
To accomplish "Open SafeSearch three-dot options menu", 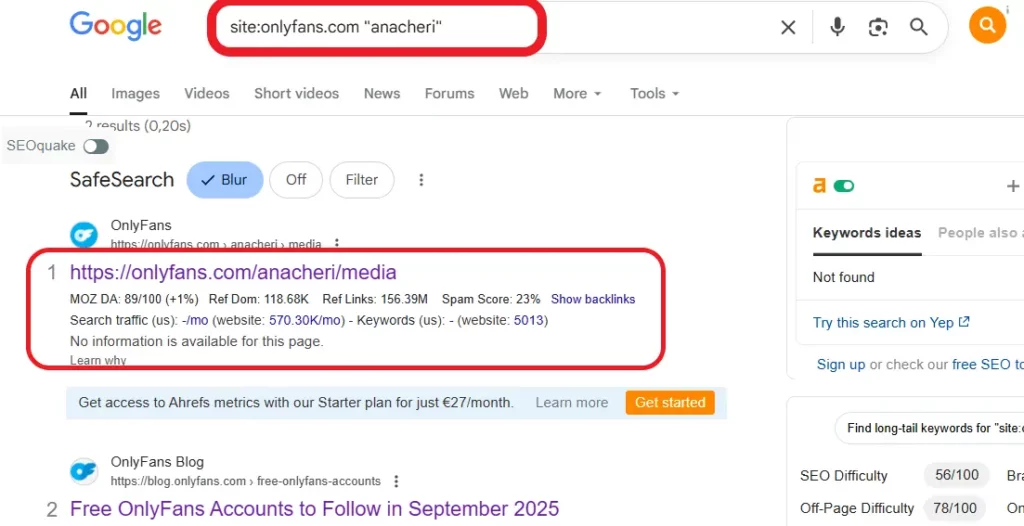I will pyautogui.click(x=421, y=180).
